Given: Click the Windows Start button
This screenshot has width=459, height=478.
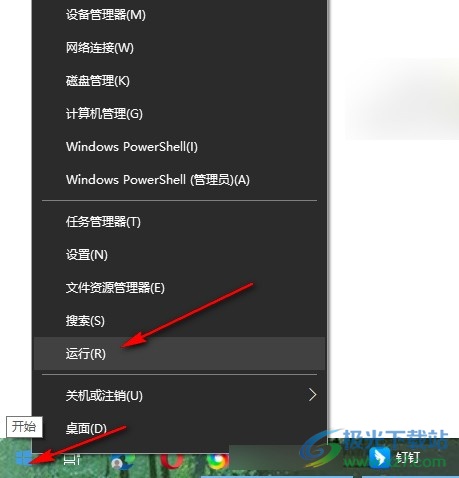Looking at the screenshot, I should click(24, 459).
